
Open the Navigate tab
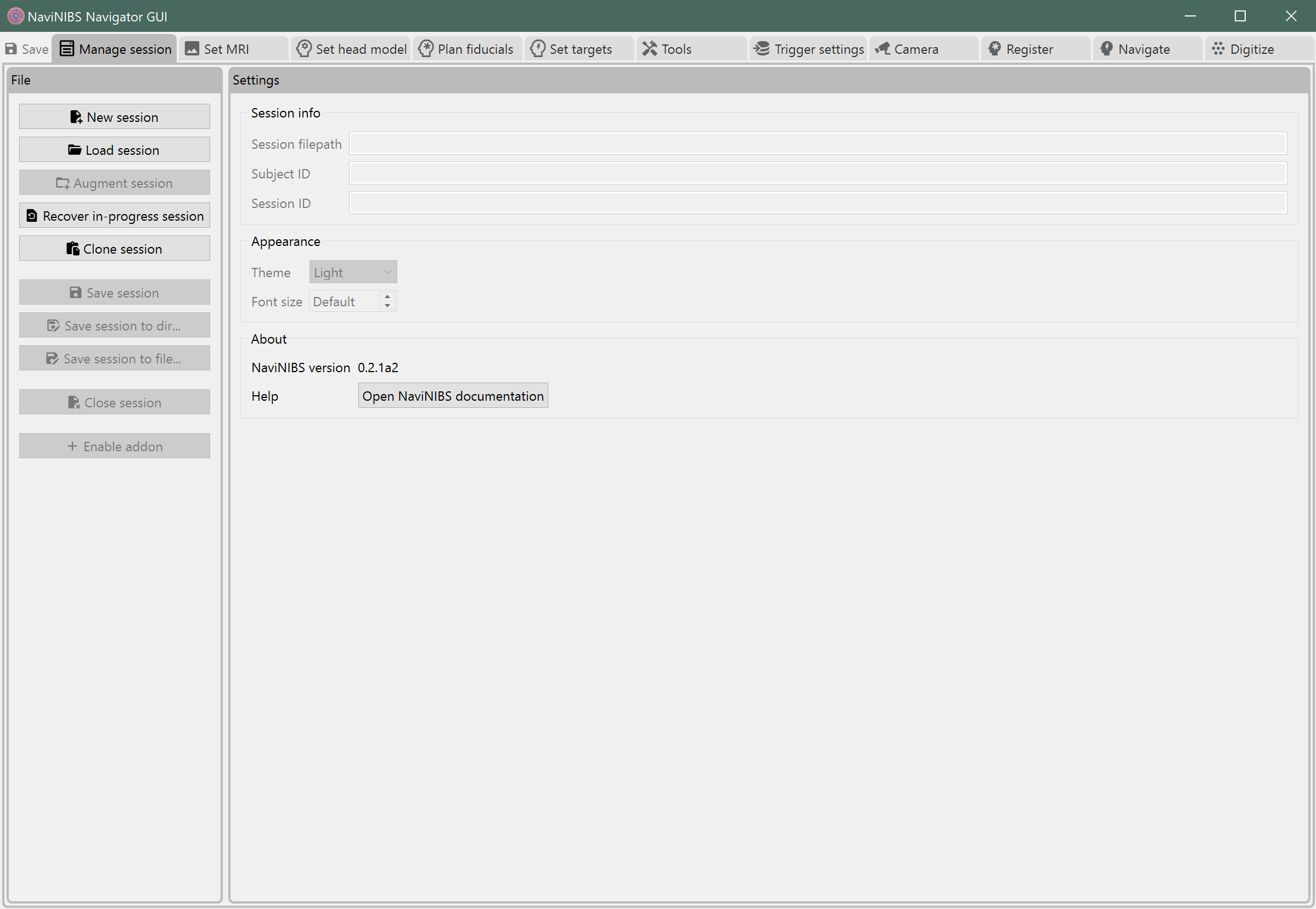coord(1148,49)
